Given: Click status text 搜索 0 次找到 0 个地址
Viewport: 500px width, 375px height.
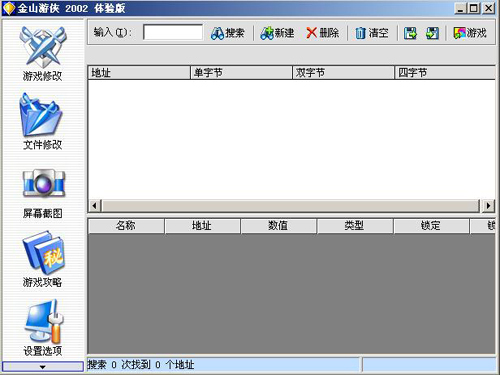Looking at the screenshot, I should (x=141, y=365).
